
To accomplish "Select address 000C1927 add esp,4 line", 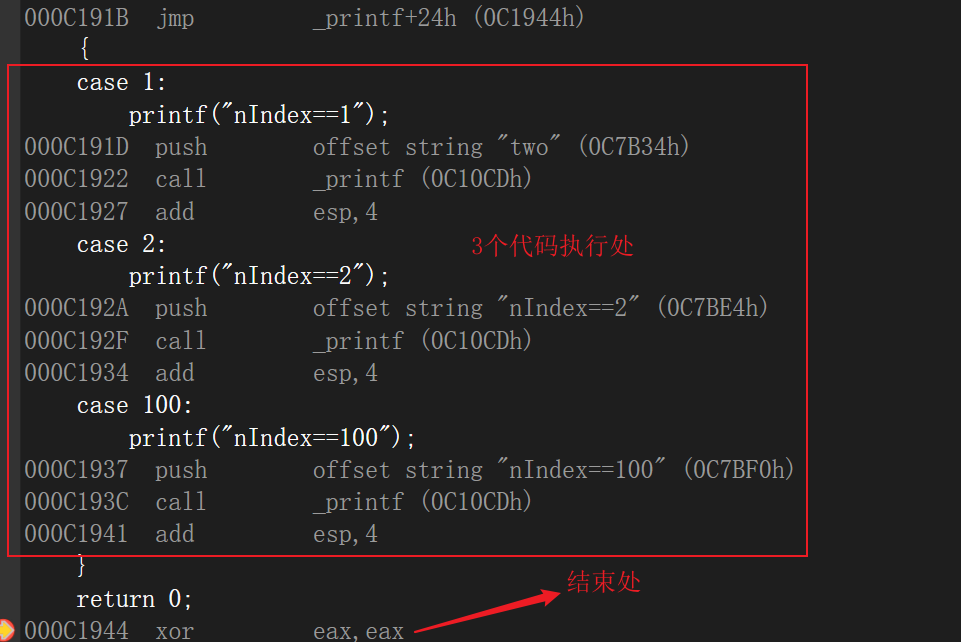I will [201, 212].
